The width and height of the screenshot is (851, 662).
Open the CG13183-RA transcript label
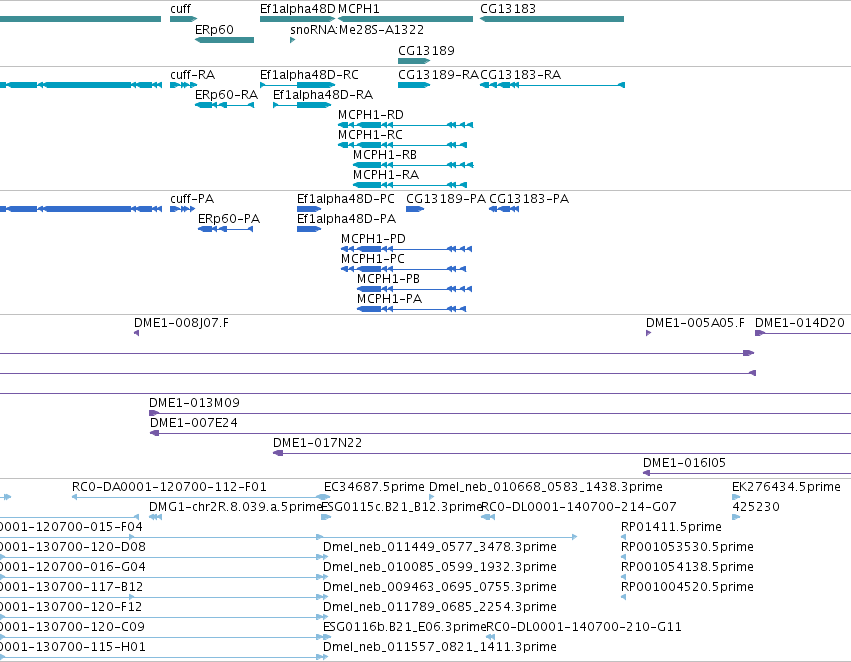coord(520,75)
